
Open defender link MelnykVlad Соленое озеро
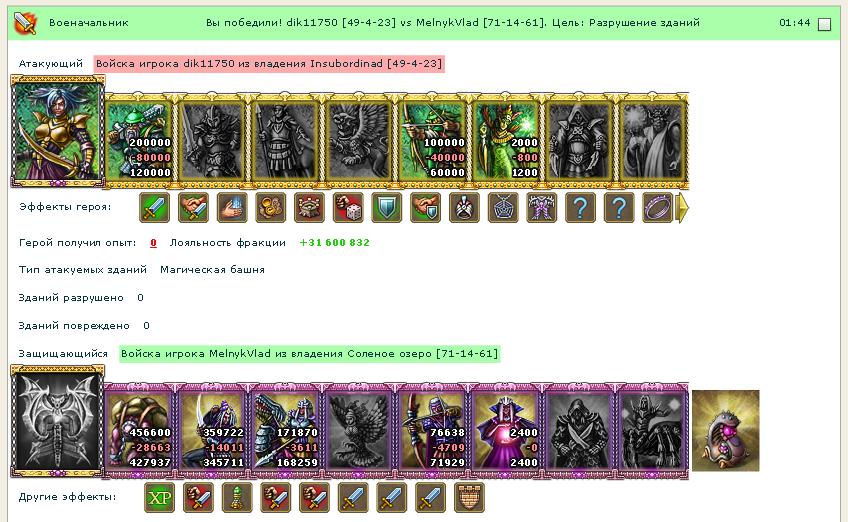(x=309, y=354)
